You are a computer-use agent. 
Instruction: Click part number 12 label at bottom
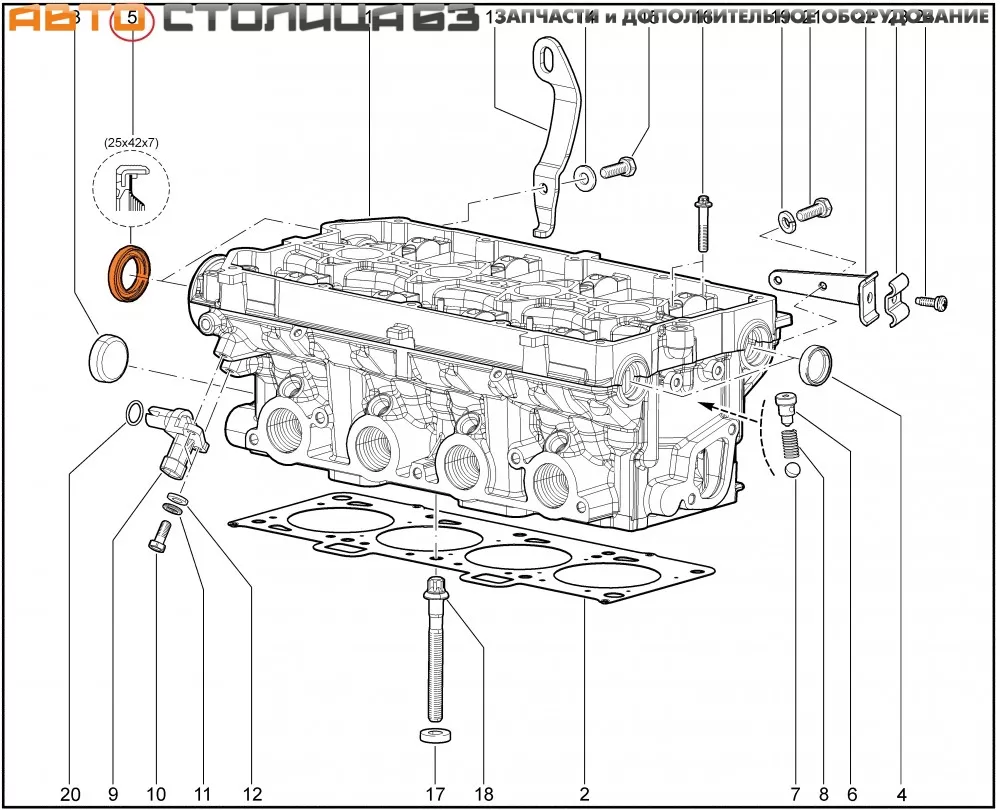tap(251, 795)
